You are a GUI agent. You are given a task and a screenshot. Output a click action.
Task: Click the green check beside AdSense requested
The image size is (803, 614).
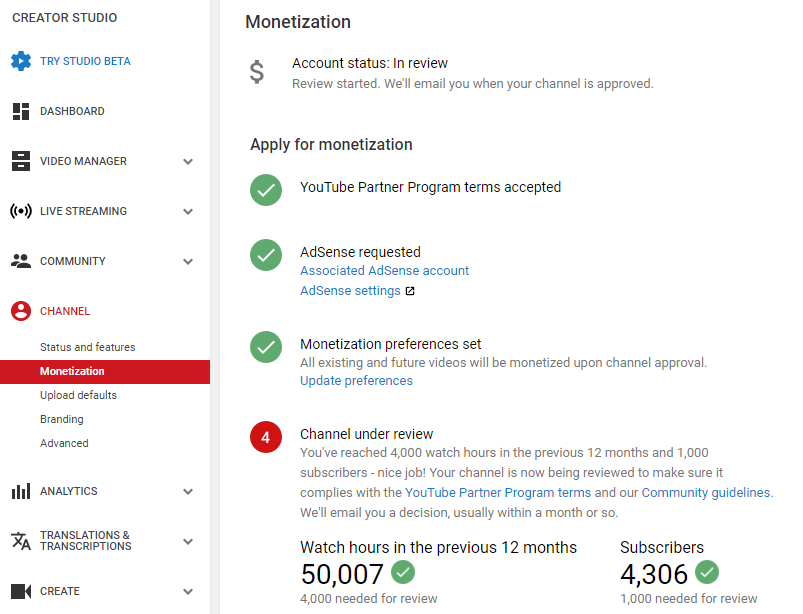click(x=266, y=255)
